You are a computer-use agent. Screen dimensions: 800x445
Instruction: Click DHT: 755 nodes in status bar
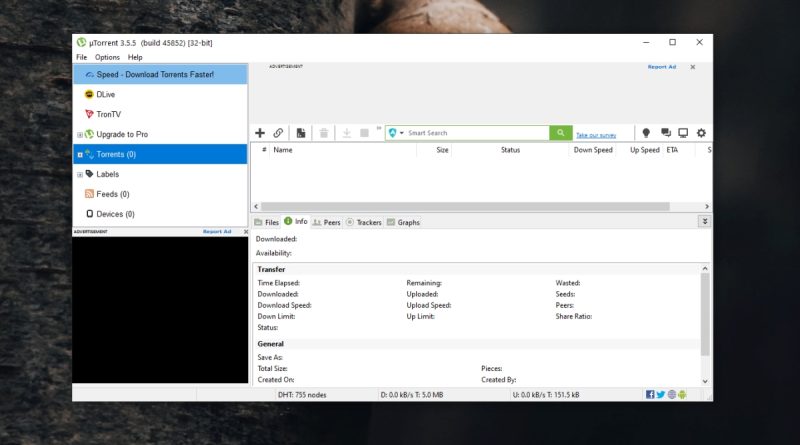[302, 394]
